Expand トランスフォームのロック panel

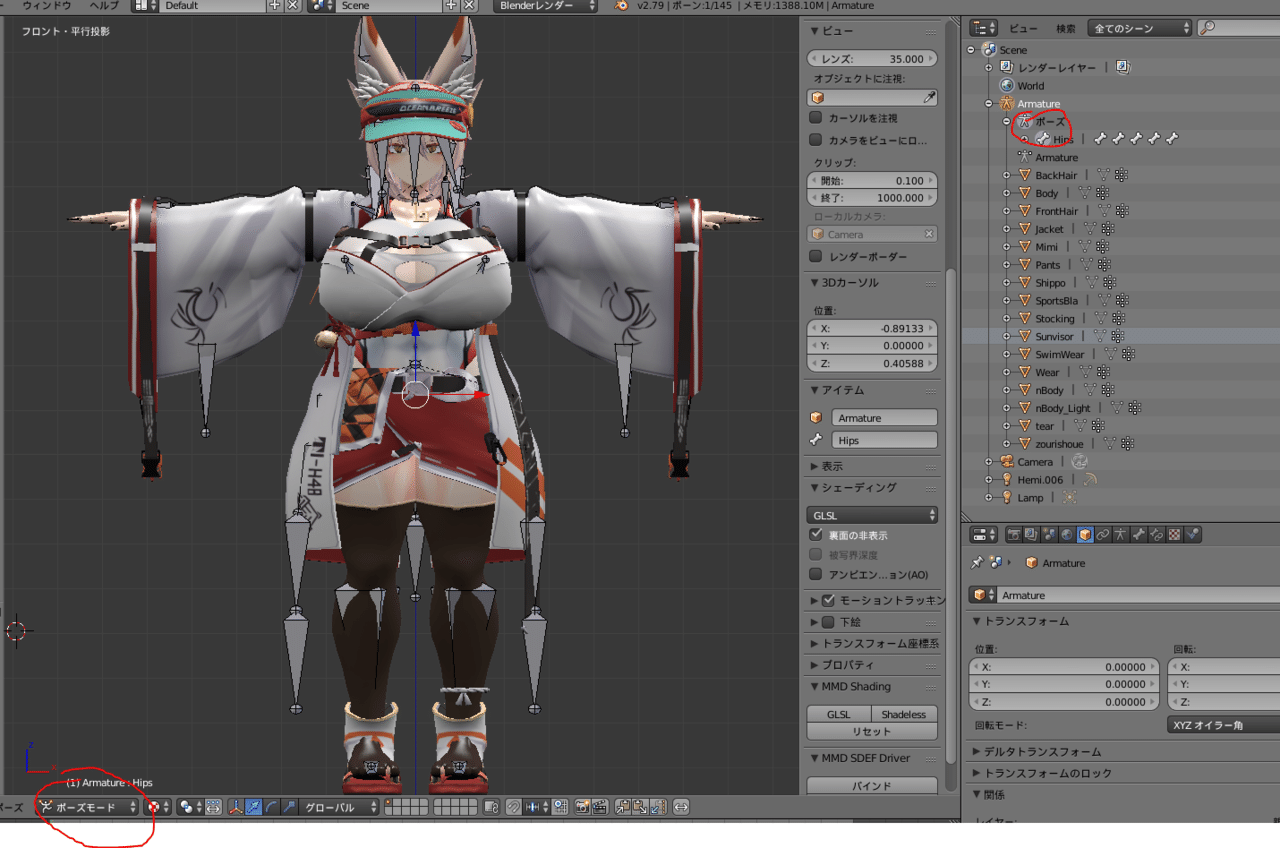tap(1041, 773)
